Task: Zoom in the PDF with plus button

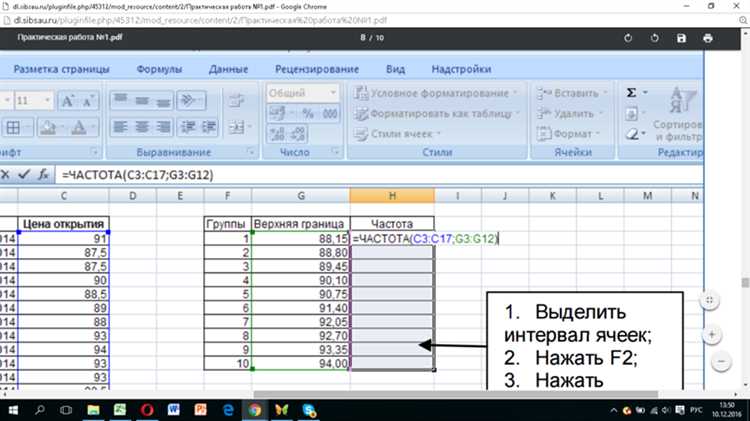Action: click(x=712, y=334)
